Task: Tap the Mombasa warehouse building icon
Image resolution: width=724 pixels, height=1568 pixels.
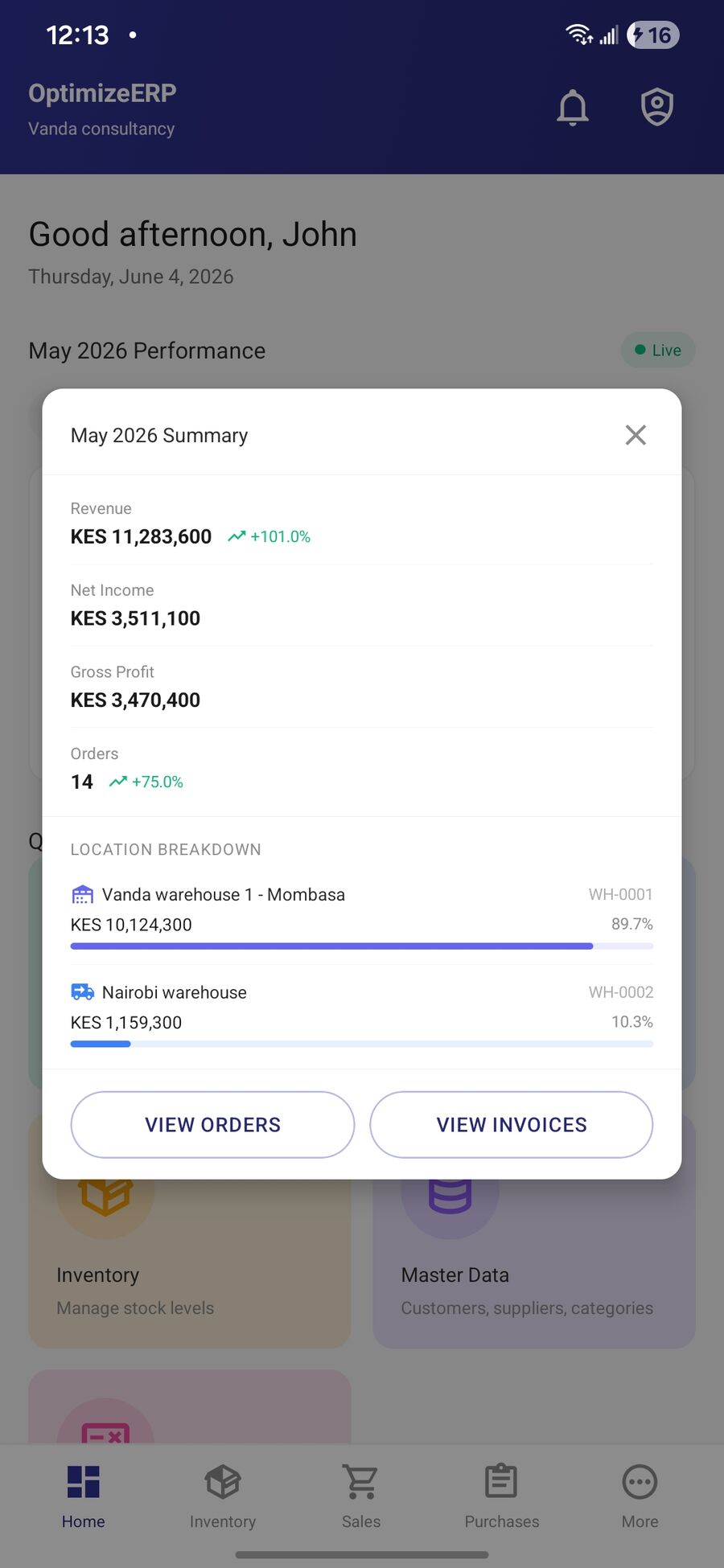Action: point(83,894)
